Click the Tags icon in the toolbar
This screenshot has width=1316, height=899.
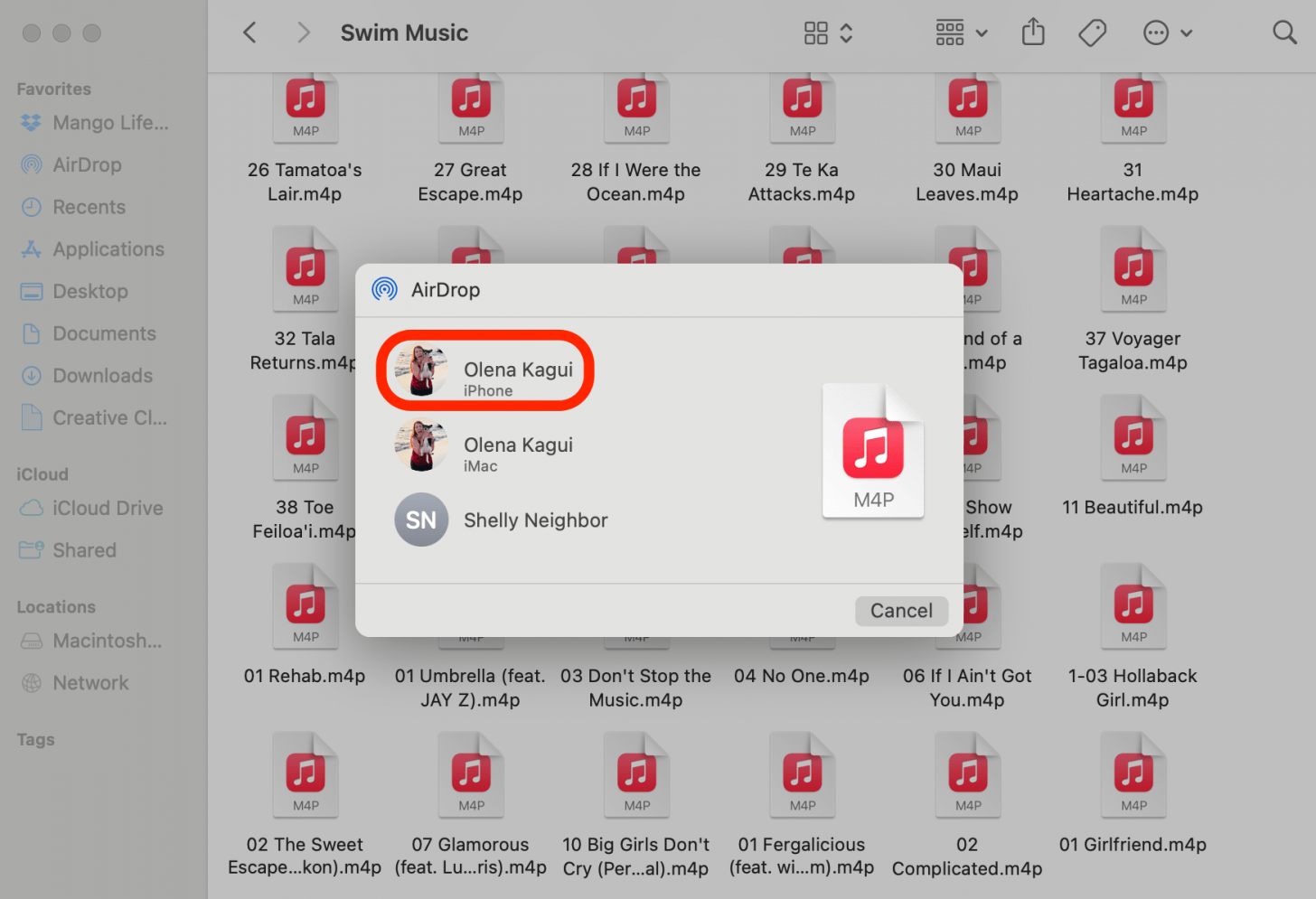pyautogui.click(x=1092, y=33)
